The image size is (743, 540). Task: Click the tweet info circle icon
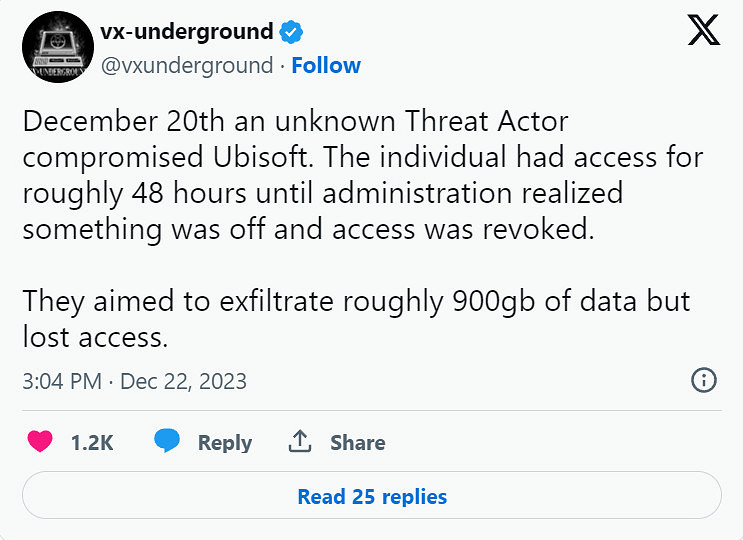(x=704, y=380)
